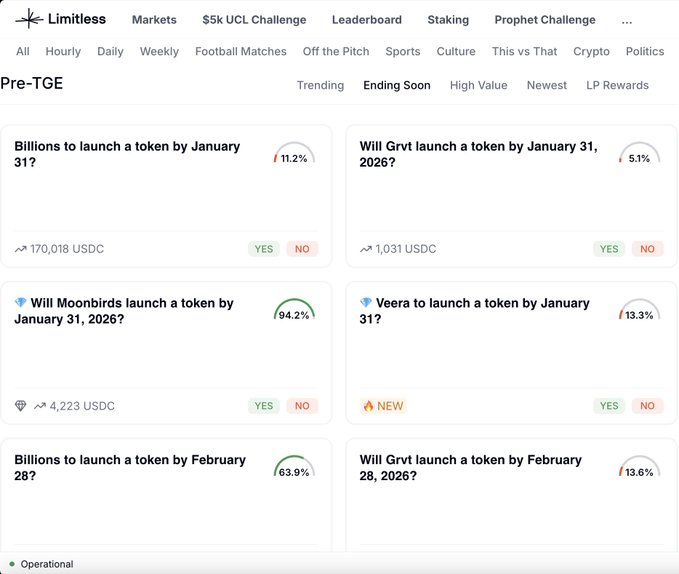
Task: Click YES on Moonbirds token market
Action: [264, 406]
